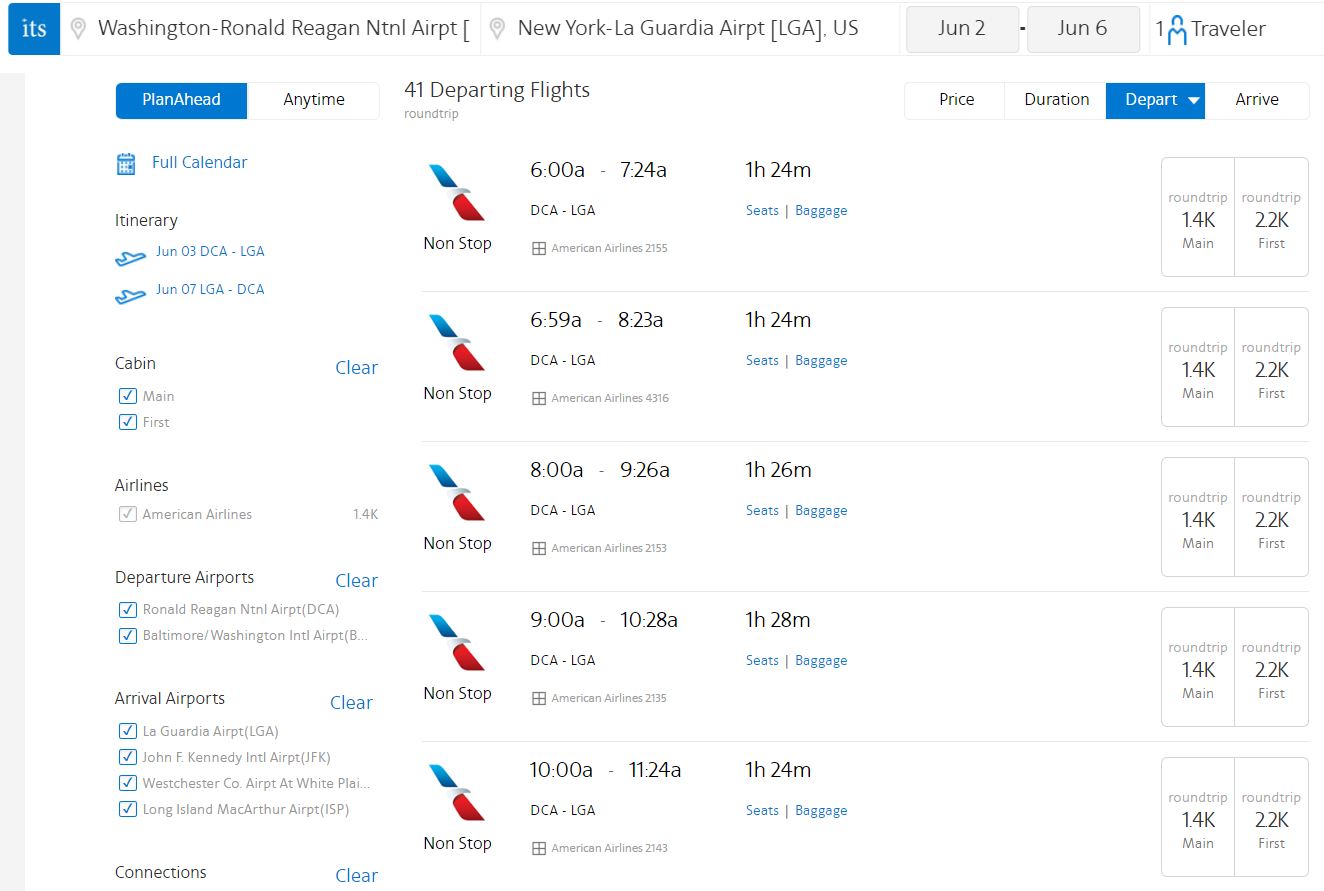Open Baggage info for the 6:59a flight

[x=821, y=361]
